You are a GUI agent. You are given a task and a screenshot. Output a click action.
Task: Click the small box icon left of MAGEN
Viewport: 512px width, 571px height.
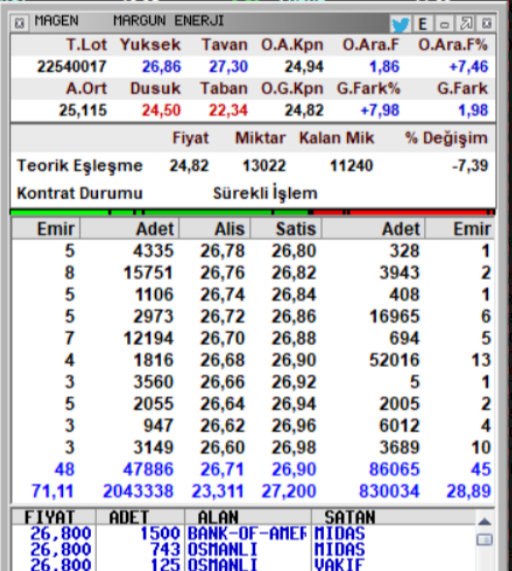point(19,23)
